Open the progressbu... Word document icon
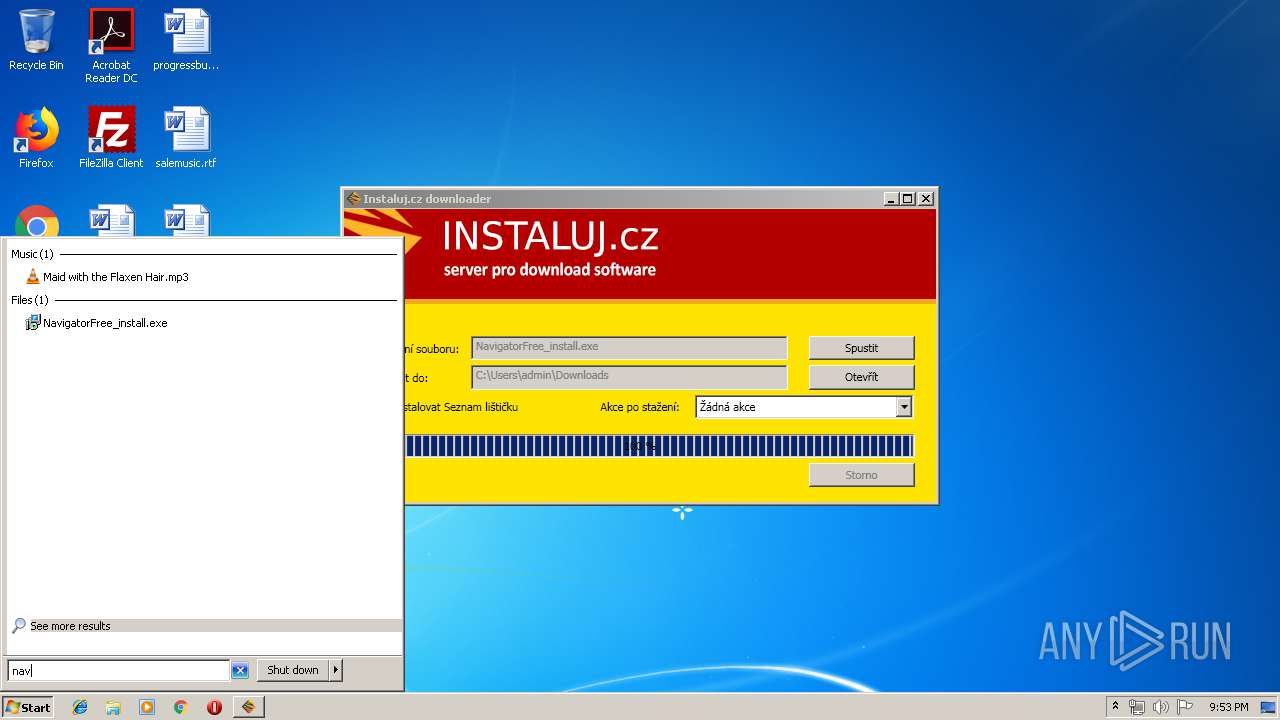The width and height of the screenshot is (1280, 720). pyautogui.click(x=186, y=40)
